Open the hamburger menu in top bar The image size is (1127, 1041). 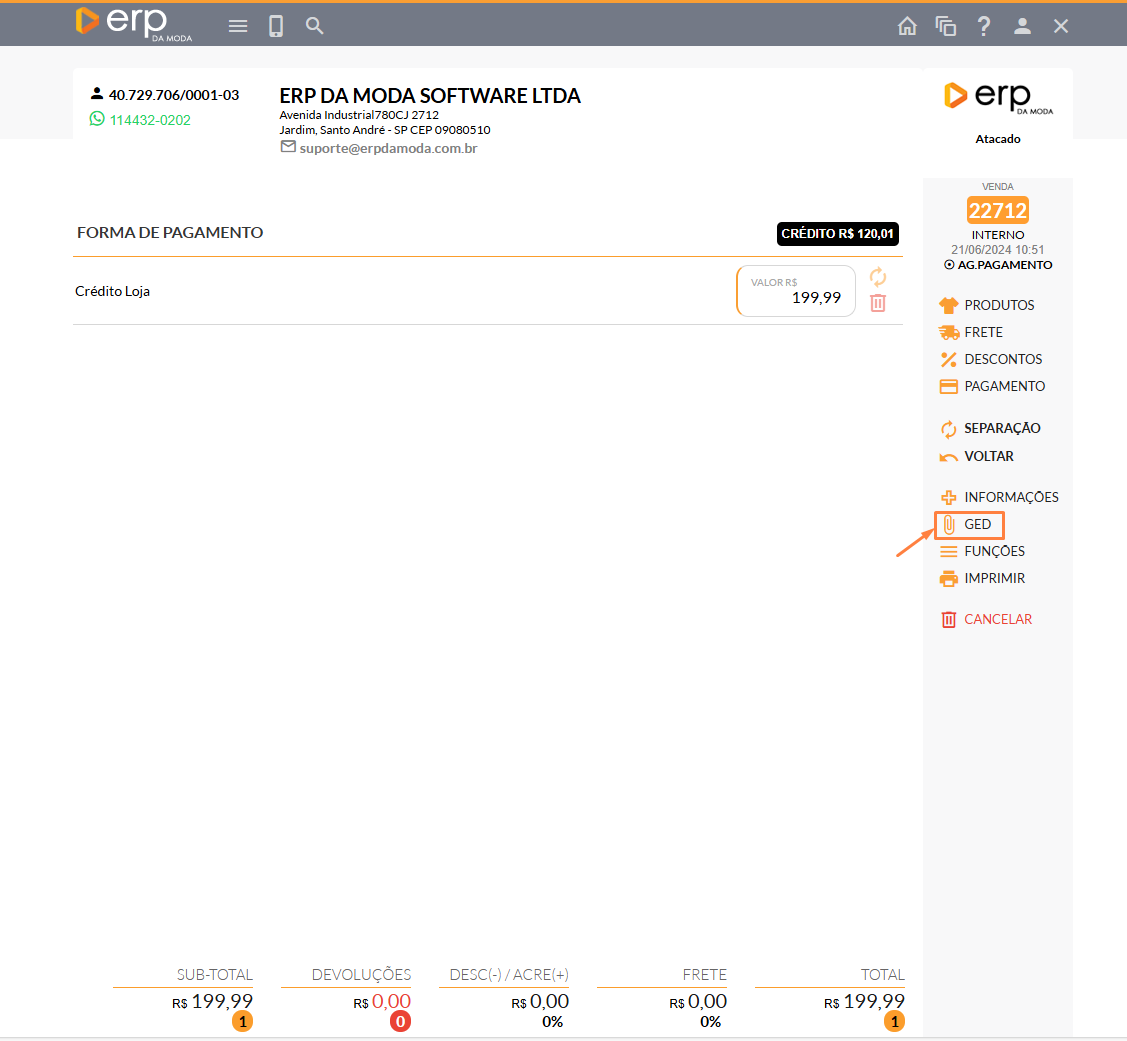[238, 26]
